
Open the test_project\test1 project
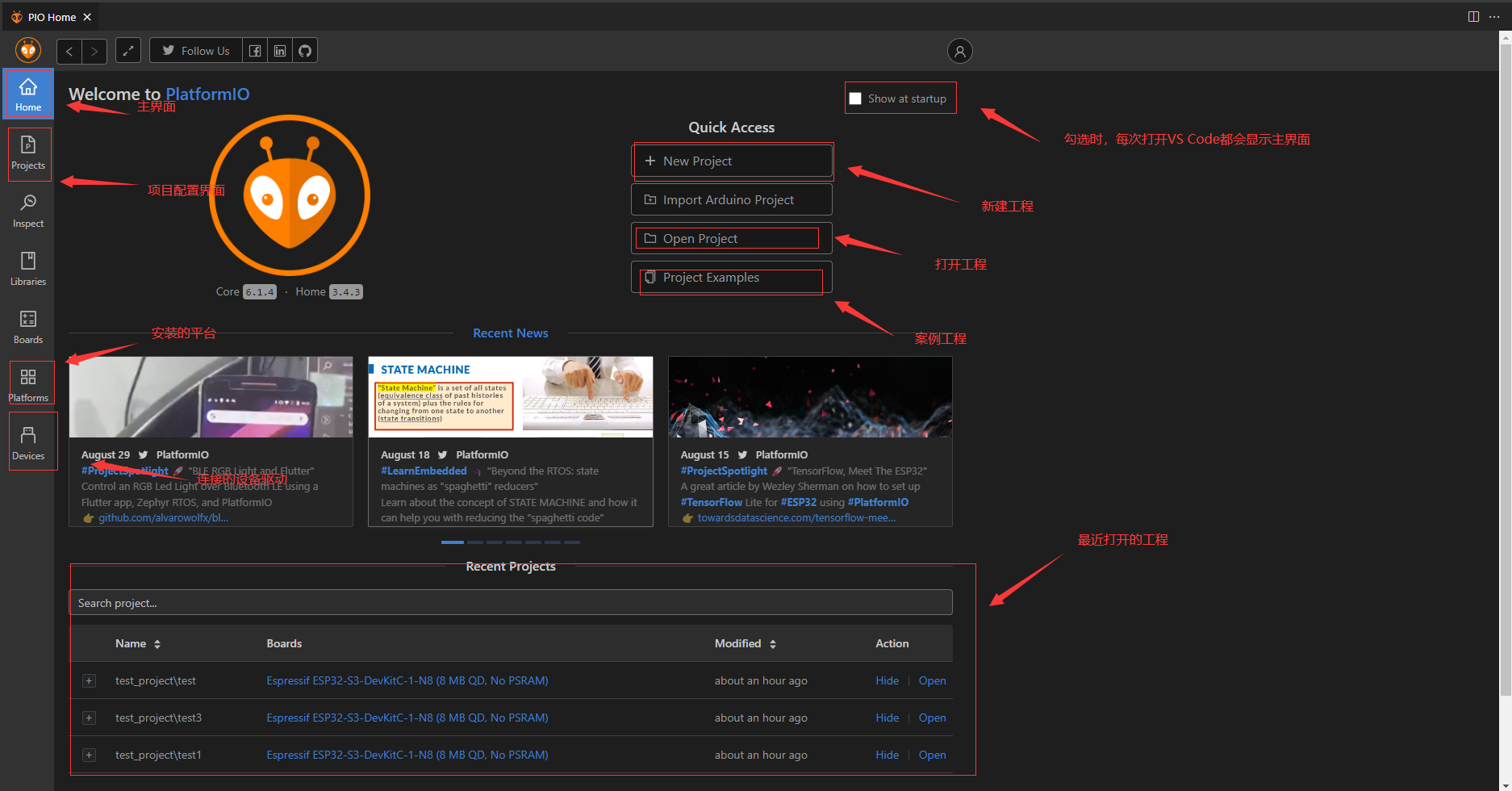tap(932, 755)
